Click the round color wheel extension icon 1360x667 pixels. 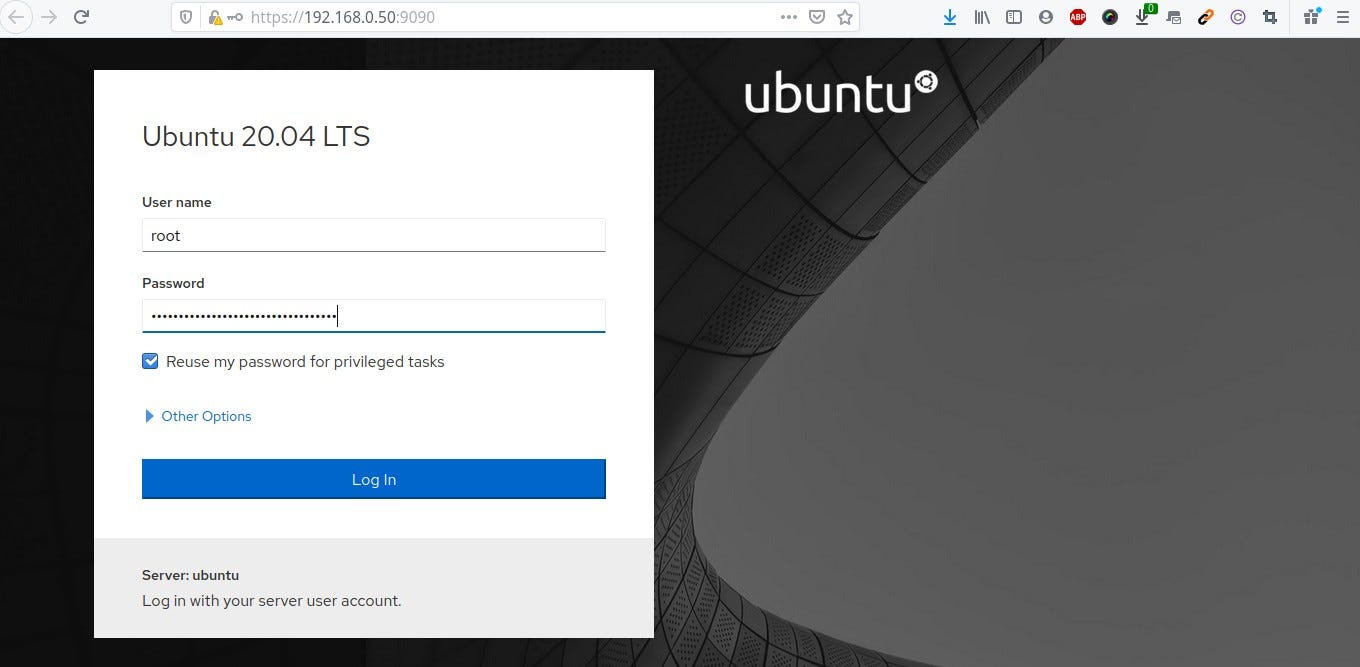1110,17
